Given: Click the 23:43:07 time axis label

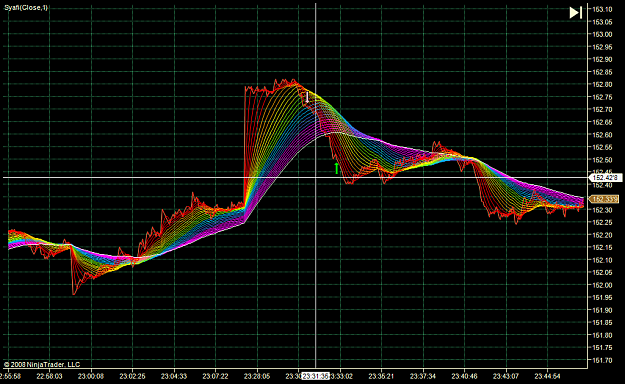Looking at the screenshot, I should click(506, 376).
